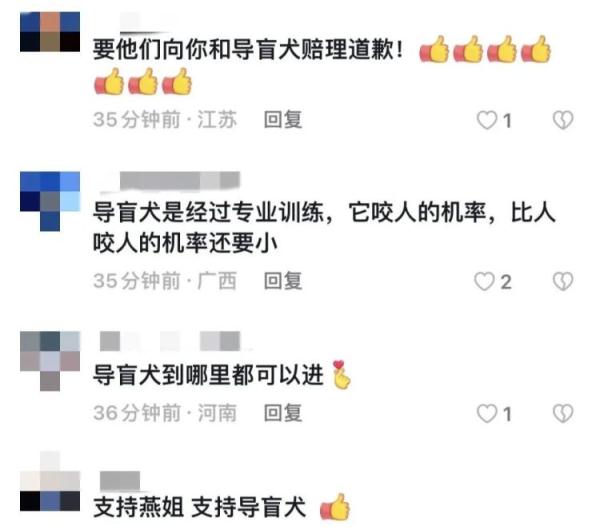The image size is (600, 530).
Task: Open avatar of the first commenter
Action: pyautogui.click(x=50, y=32)
